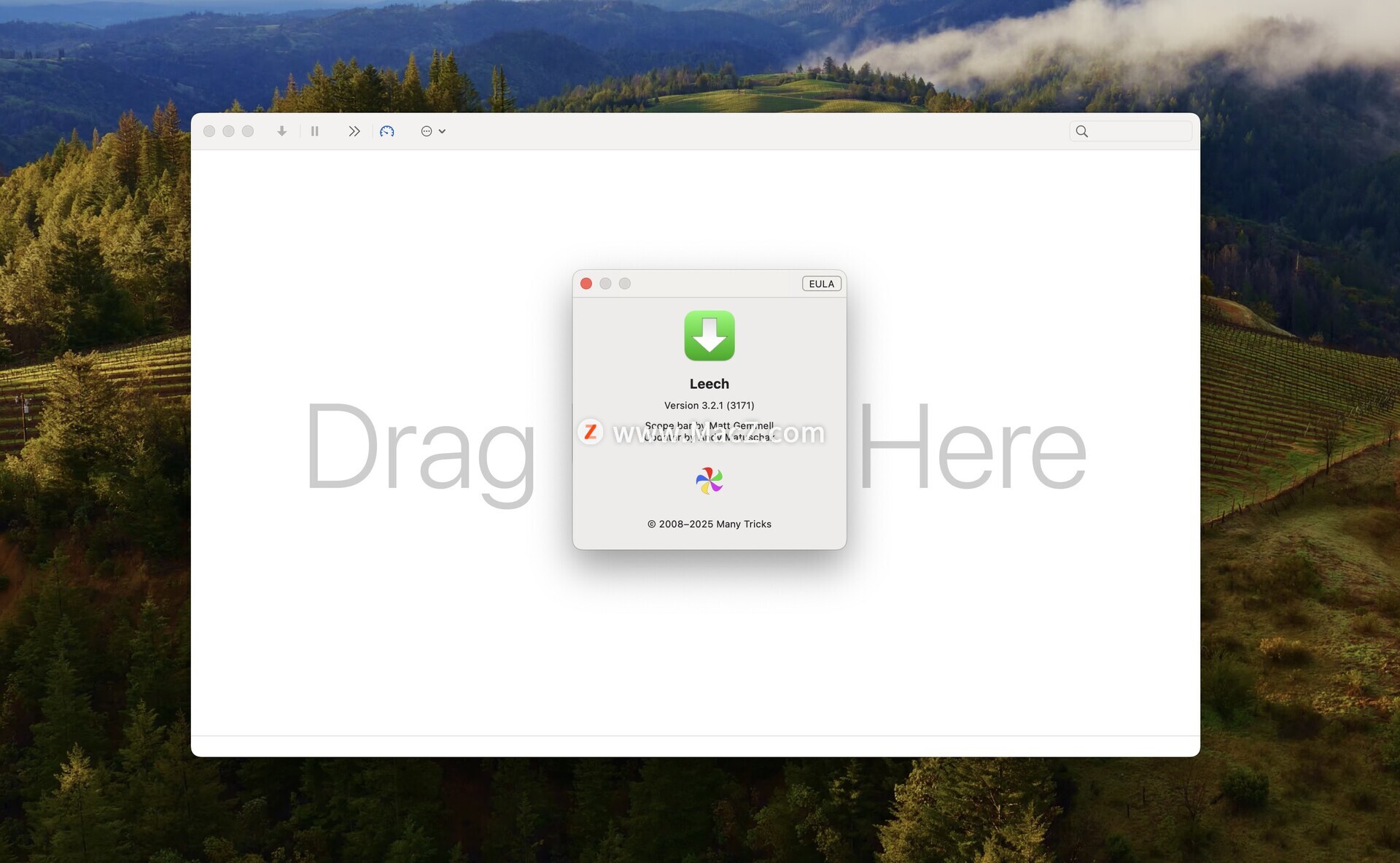1400x863 pixels.
Task: Open the EULA button in About window
Action: click(x=822, y=284)
